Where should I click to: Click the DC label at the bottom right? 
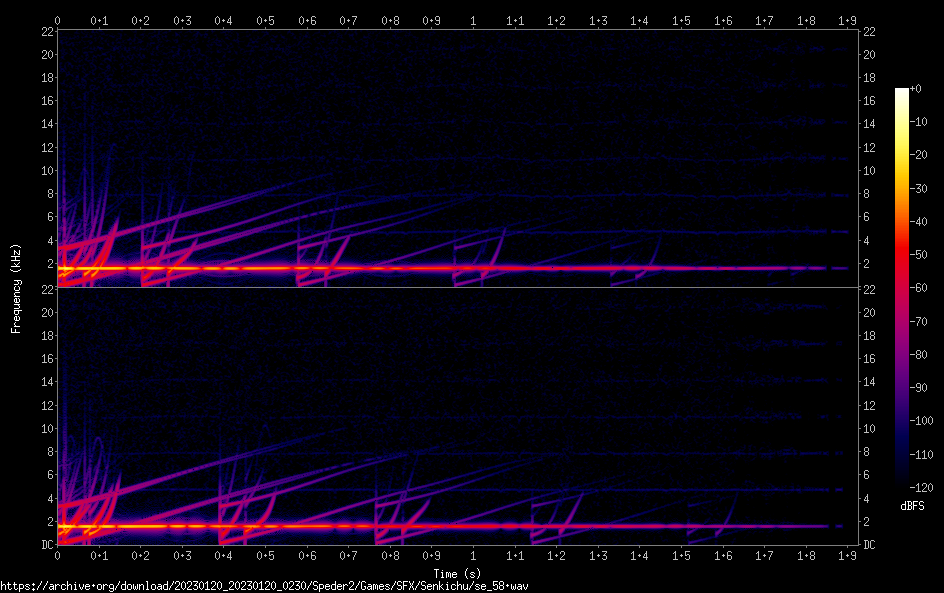click(x=870, y=545)
